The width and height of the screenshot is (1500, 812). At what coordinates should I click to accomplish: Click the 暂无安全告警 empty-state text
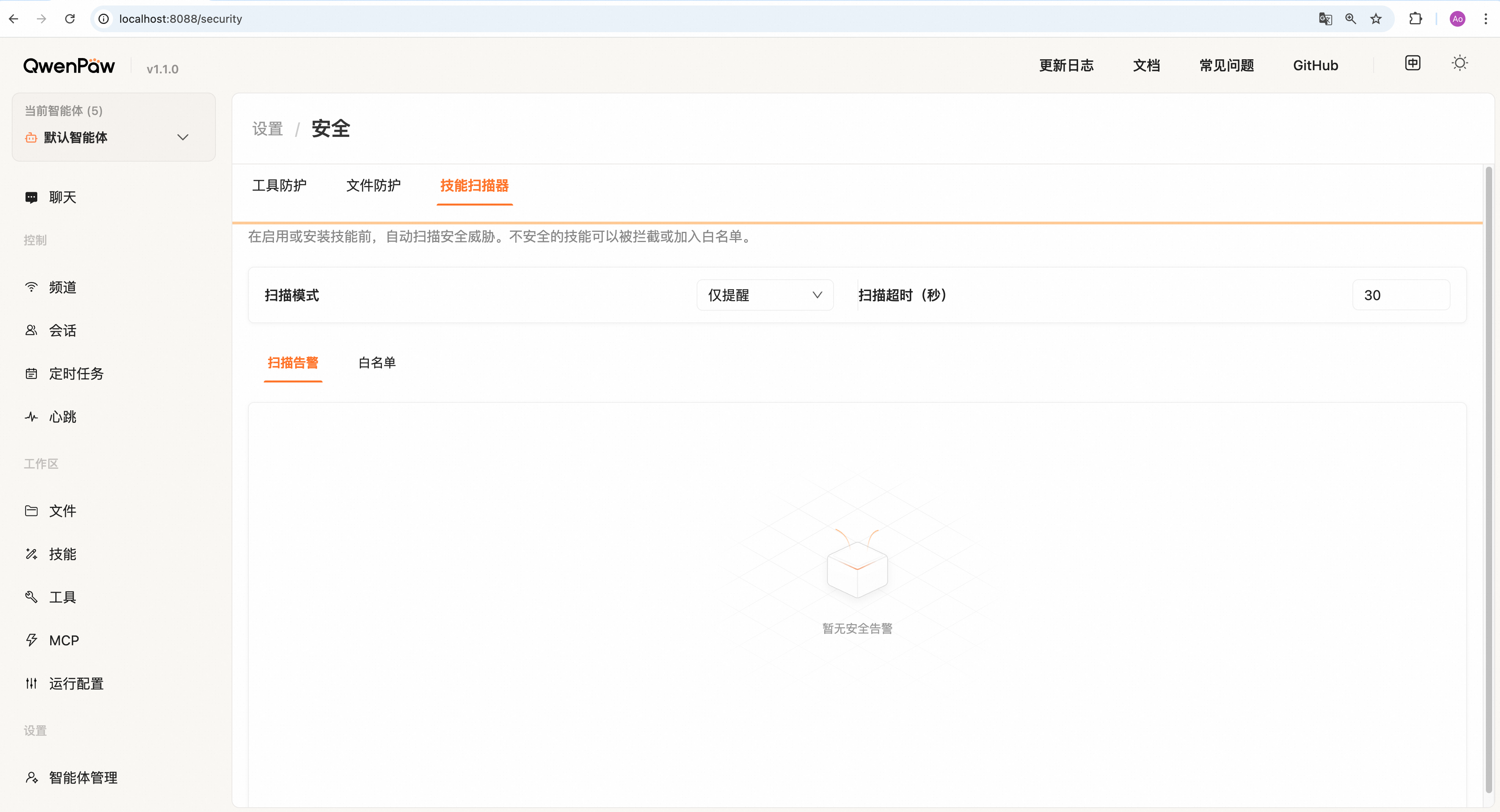tap(857, 628)
